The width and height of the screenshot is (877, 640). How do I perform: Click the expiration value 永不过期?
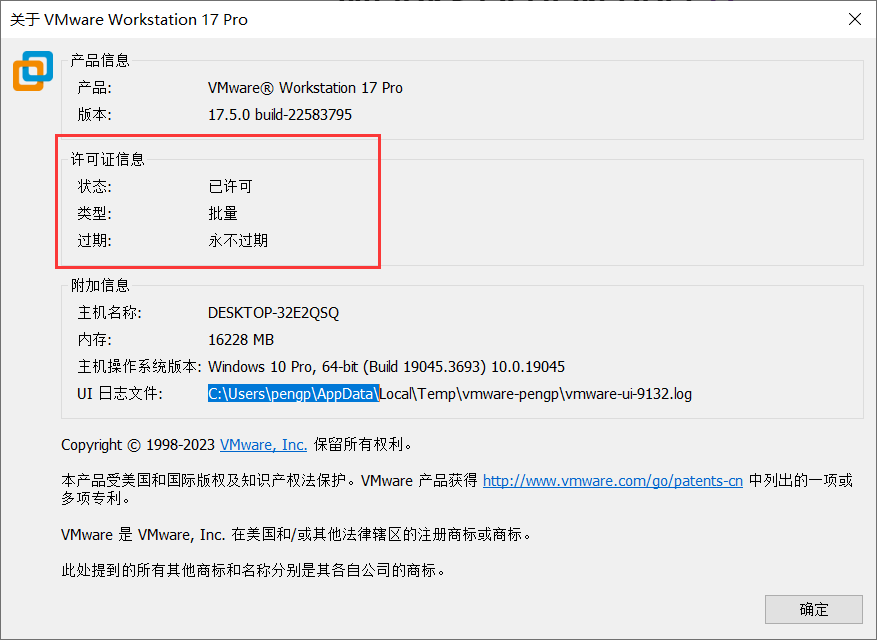pyautogui.click(x=238, y=241)
